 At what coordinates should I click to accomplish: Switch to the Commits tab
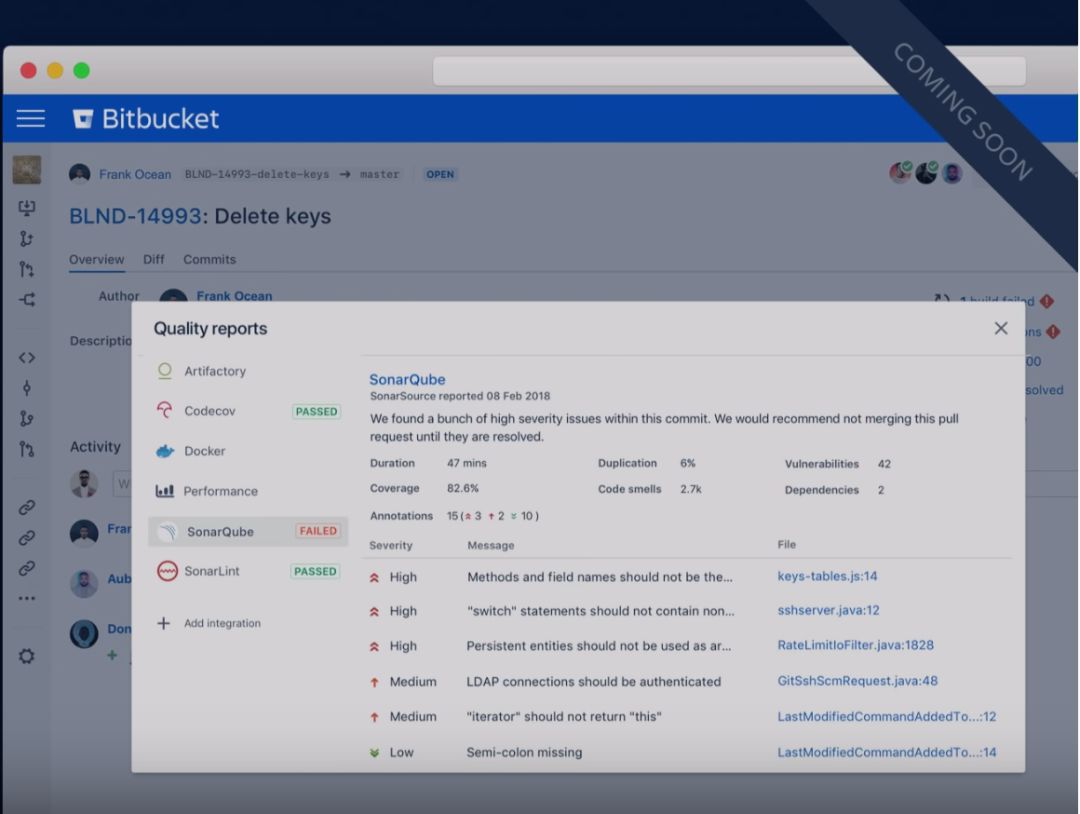click(x=209, y=260)
